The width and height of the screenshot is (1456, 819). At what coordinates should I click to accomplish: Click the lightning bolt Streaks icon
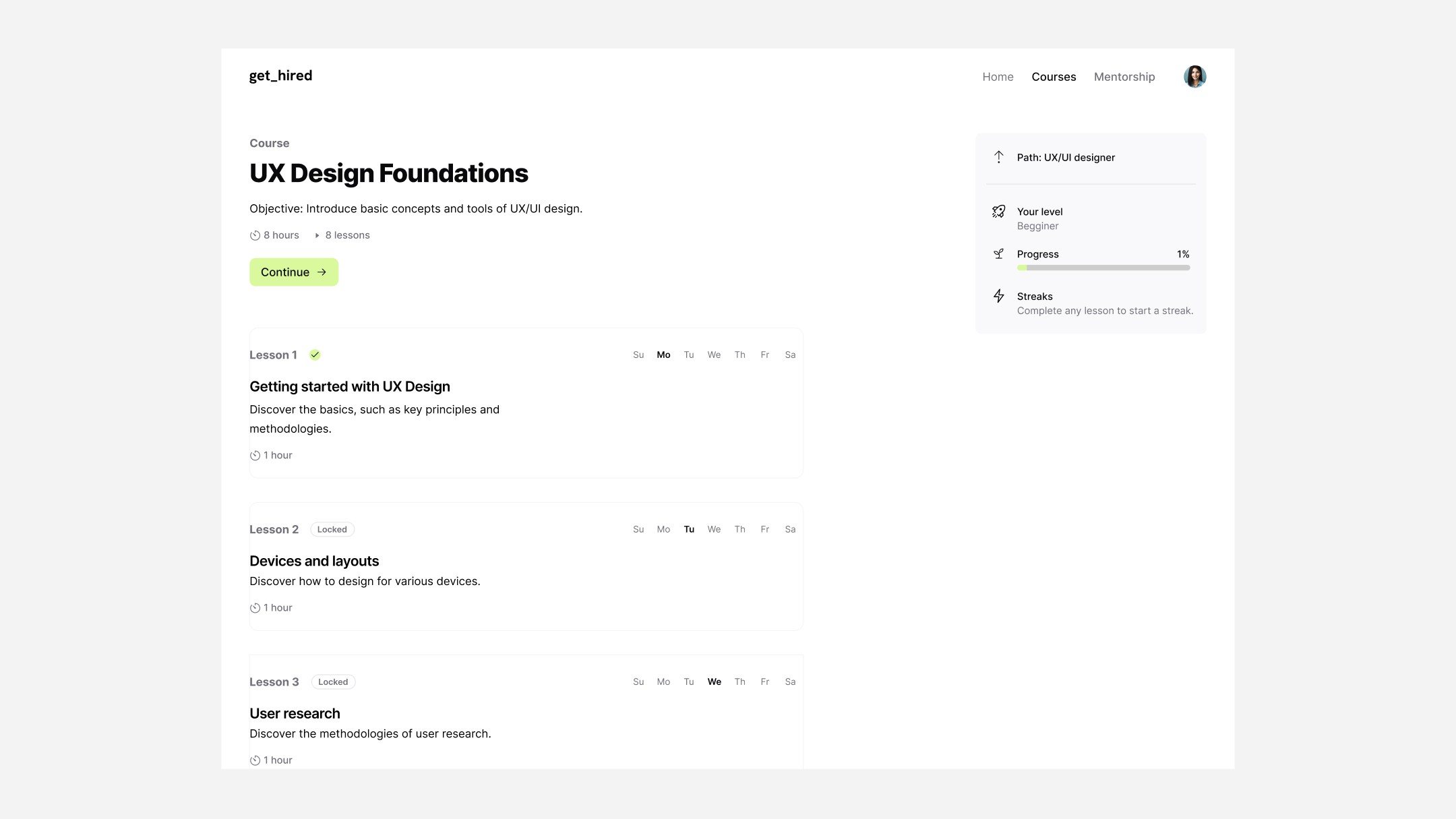tap(999, 296)
